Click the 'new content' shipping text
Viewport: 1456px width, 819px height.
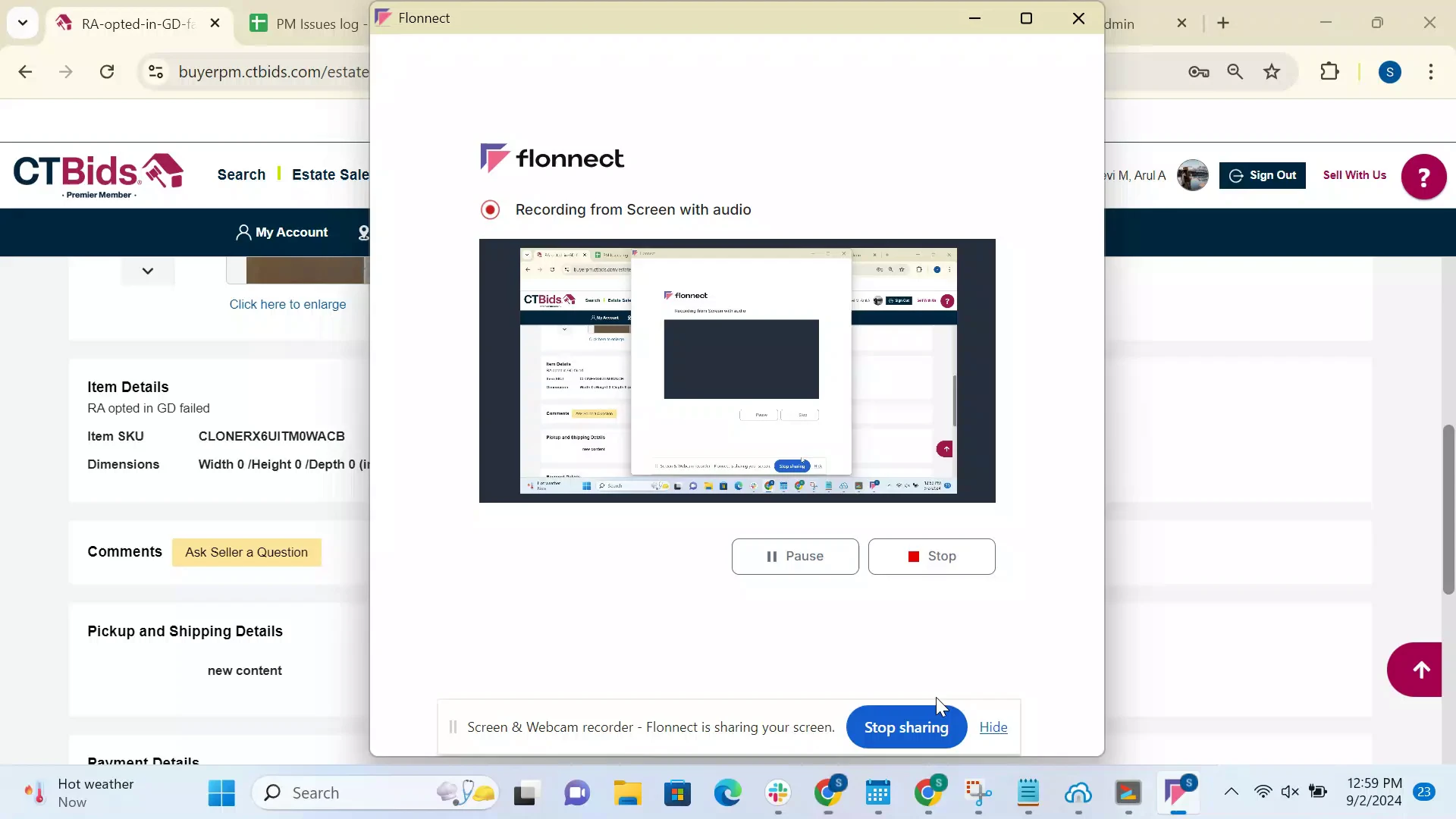(244, 670)
